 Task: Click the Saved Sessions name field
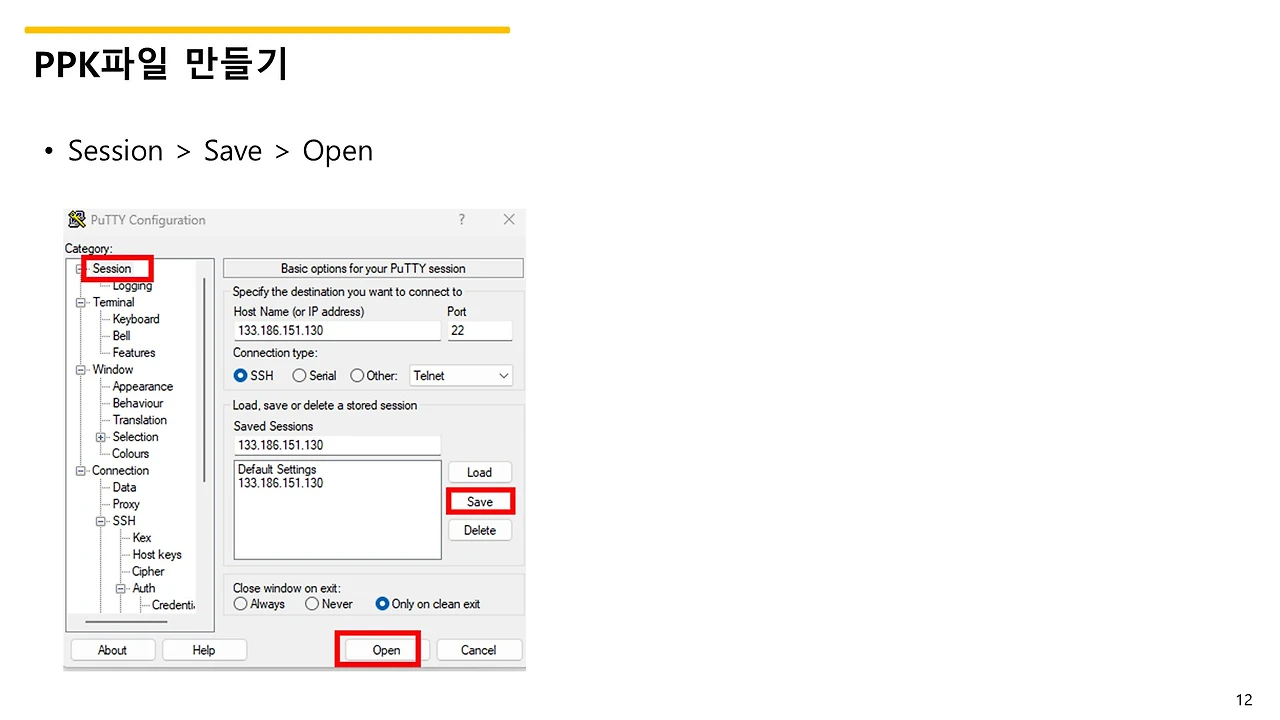click(337, 445)
